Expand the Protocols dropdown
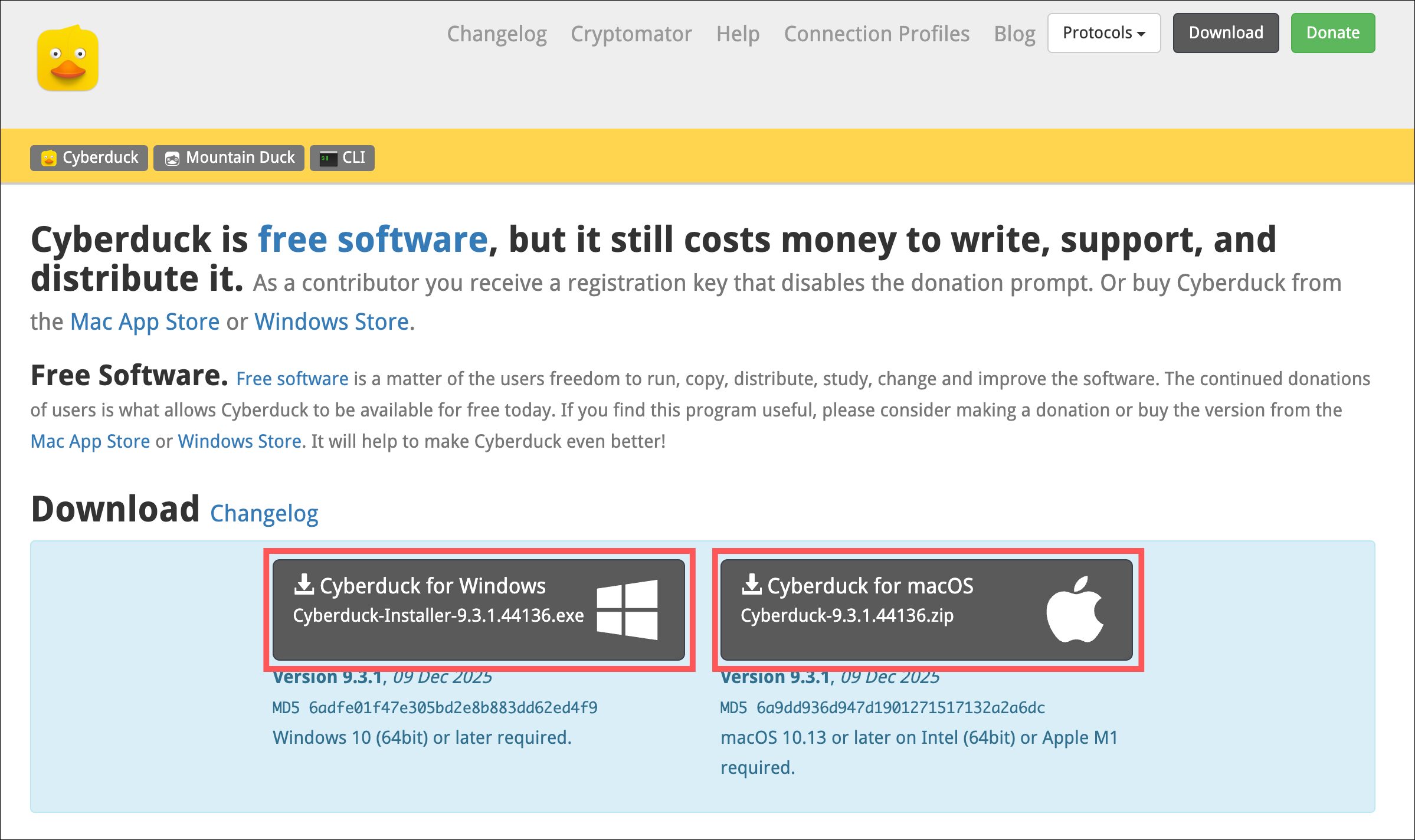Image resolution: width=1415 pixels, height=840 pixels. tap(1103, 33)
